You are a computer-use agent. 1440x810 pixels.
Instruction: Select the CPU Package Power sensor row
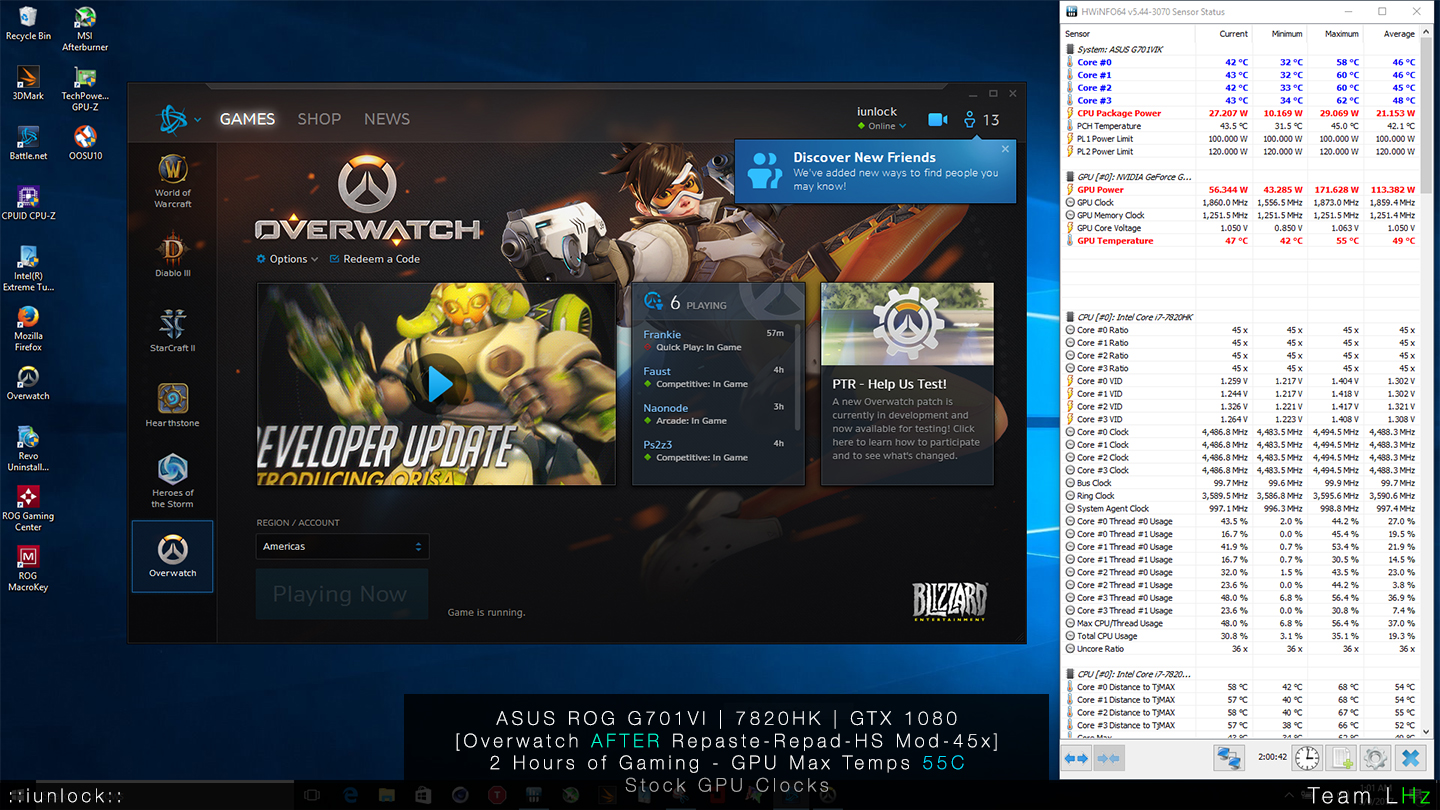pos(1240,113)
